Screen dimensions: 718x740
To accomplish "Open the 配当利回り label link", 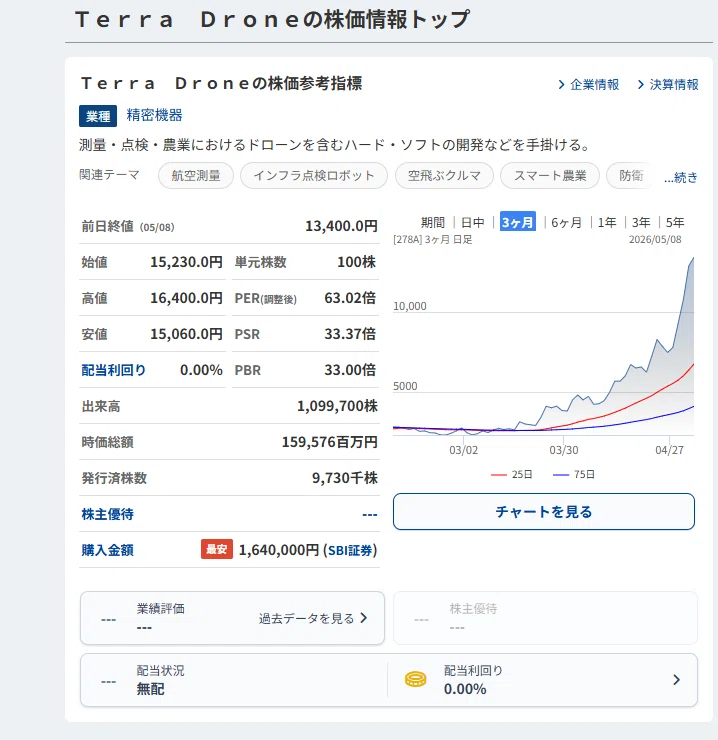I will [x=114, y=370].
